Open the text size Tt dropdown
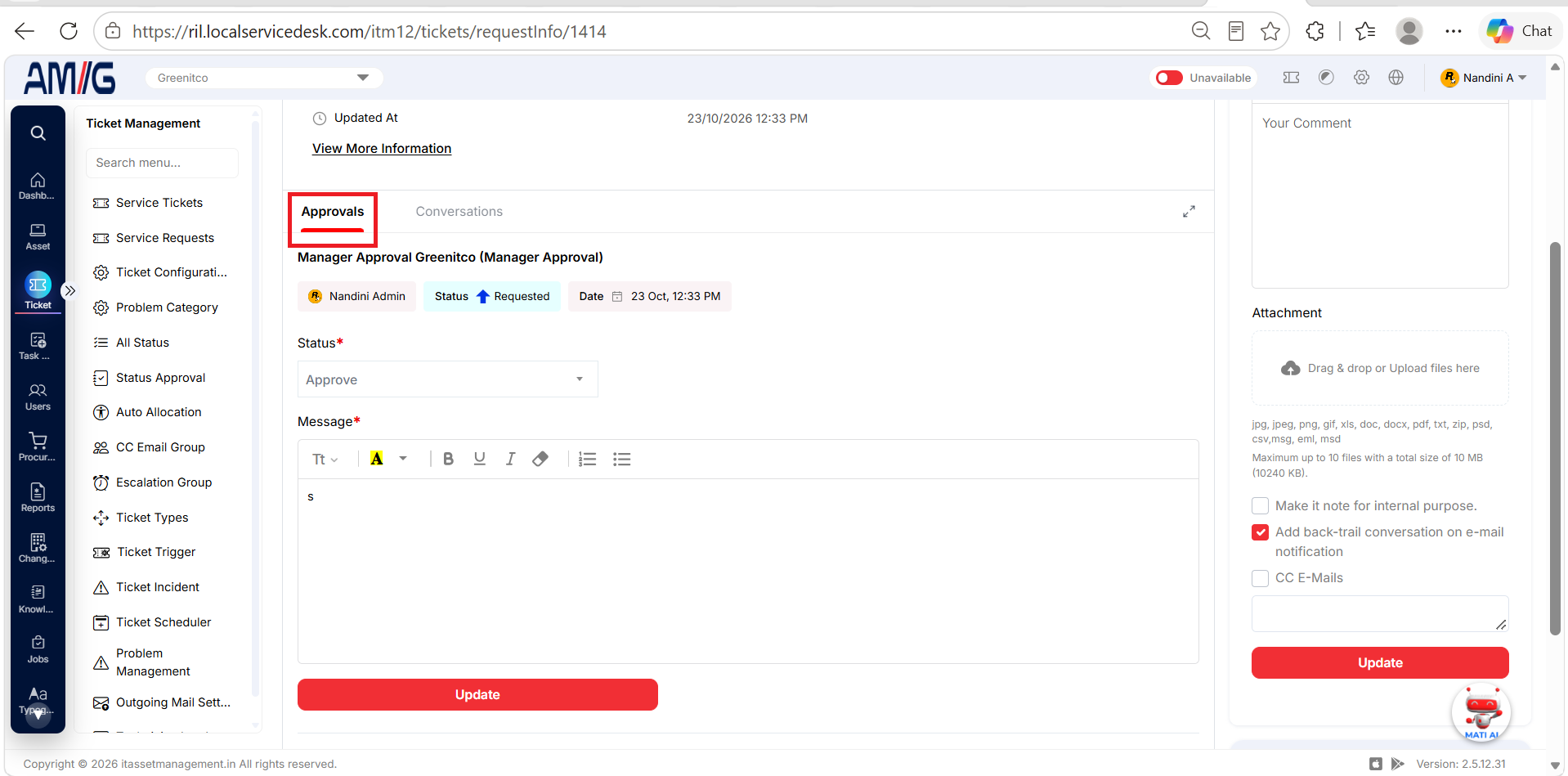The image size is (1568, 776). pos(325,460)
